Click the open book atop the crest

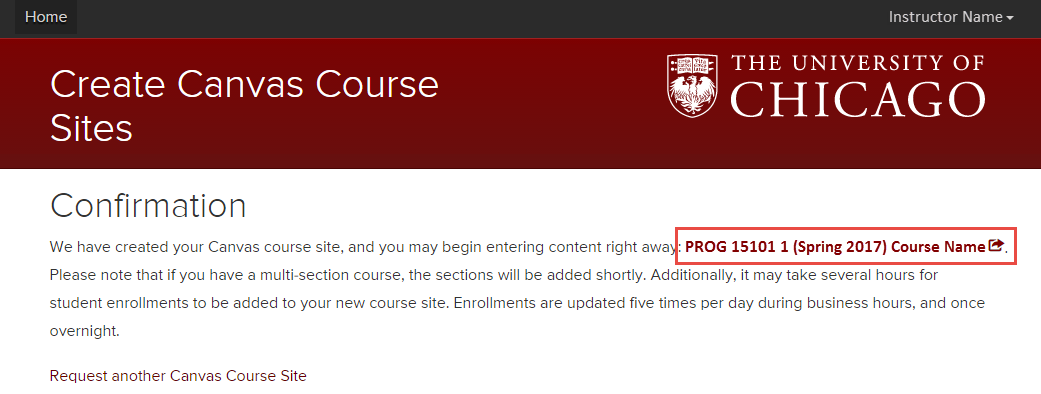[x=692, y=64]
